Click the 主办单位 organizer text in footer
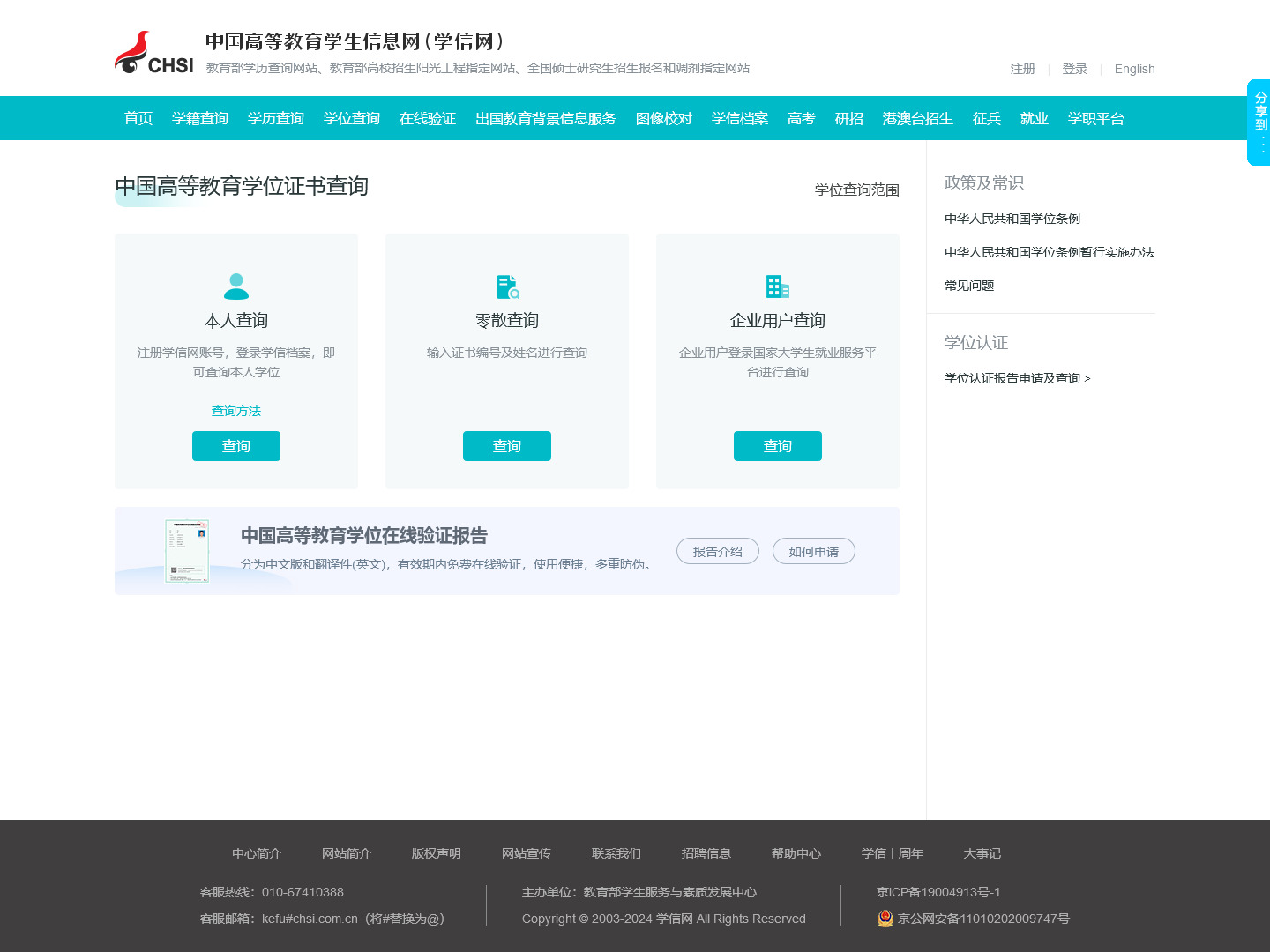 point(639,892)
